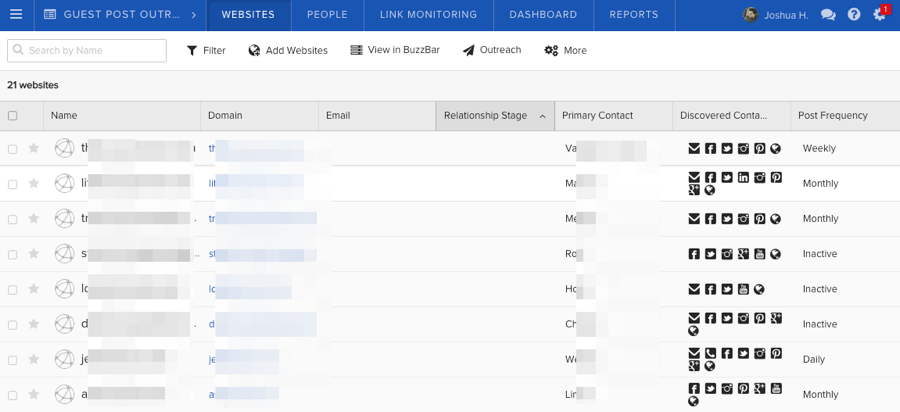Open the hamburger menu icon
Image resolution: width=900 pixels, height=412 pixels.
click(15, 15)
